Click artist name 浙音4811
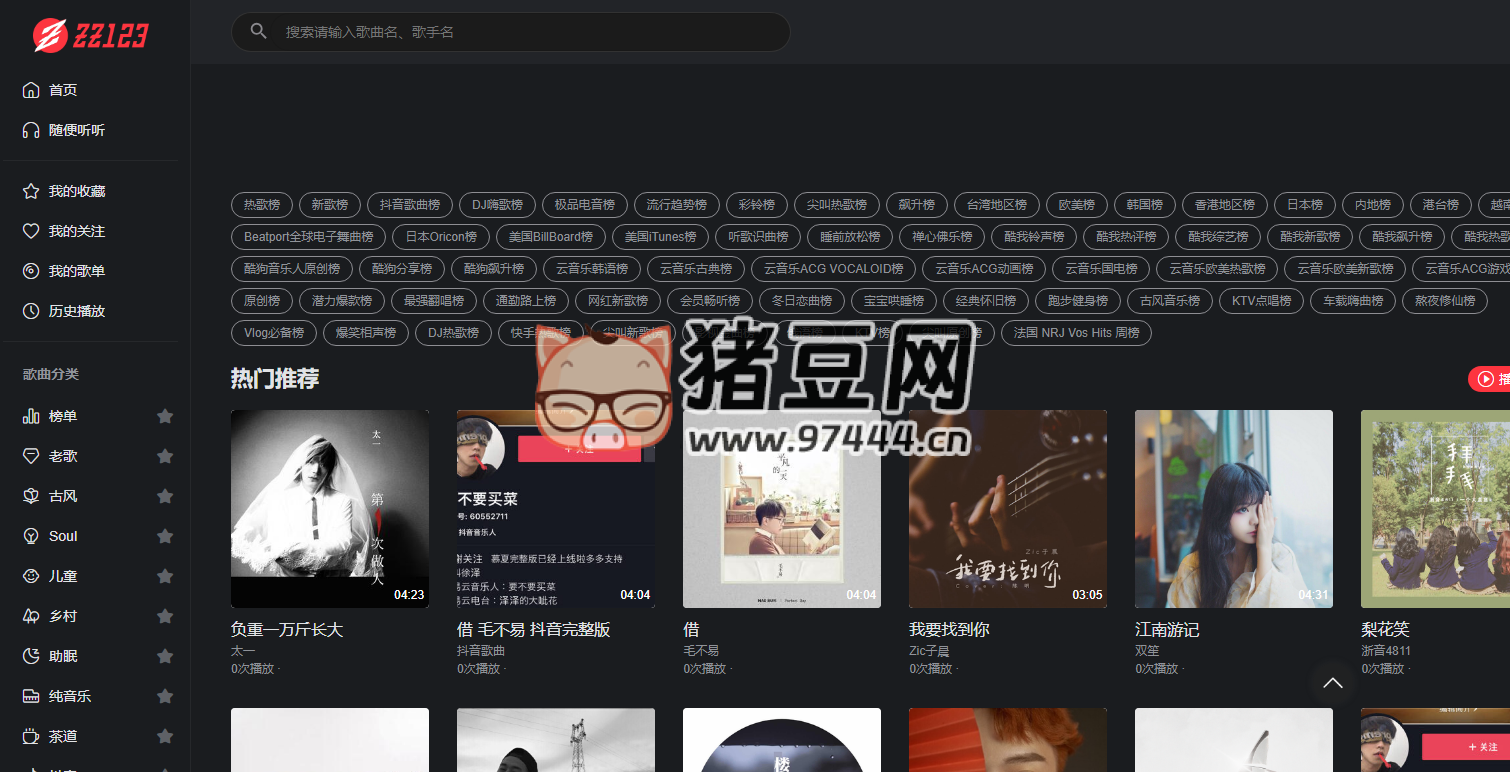 point(1386,651)
